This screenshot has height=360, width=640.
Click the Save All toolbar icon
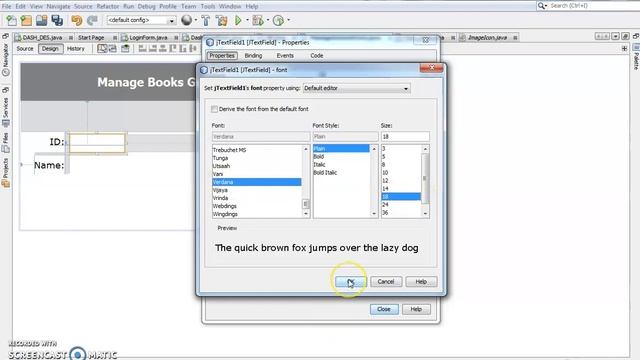pos(57,20)
